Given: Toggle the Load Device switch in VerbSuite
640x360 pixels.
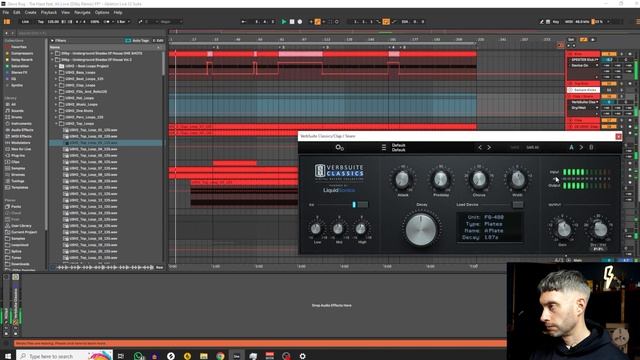Looking at the screenshot, I should point(518,204).
